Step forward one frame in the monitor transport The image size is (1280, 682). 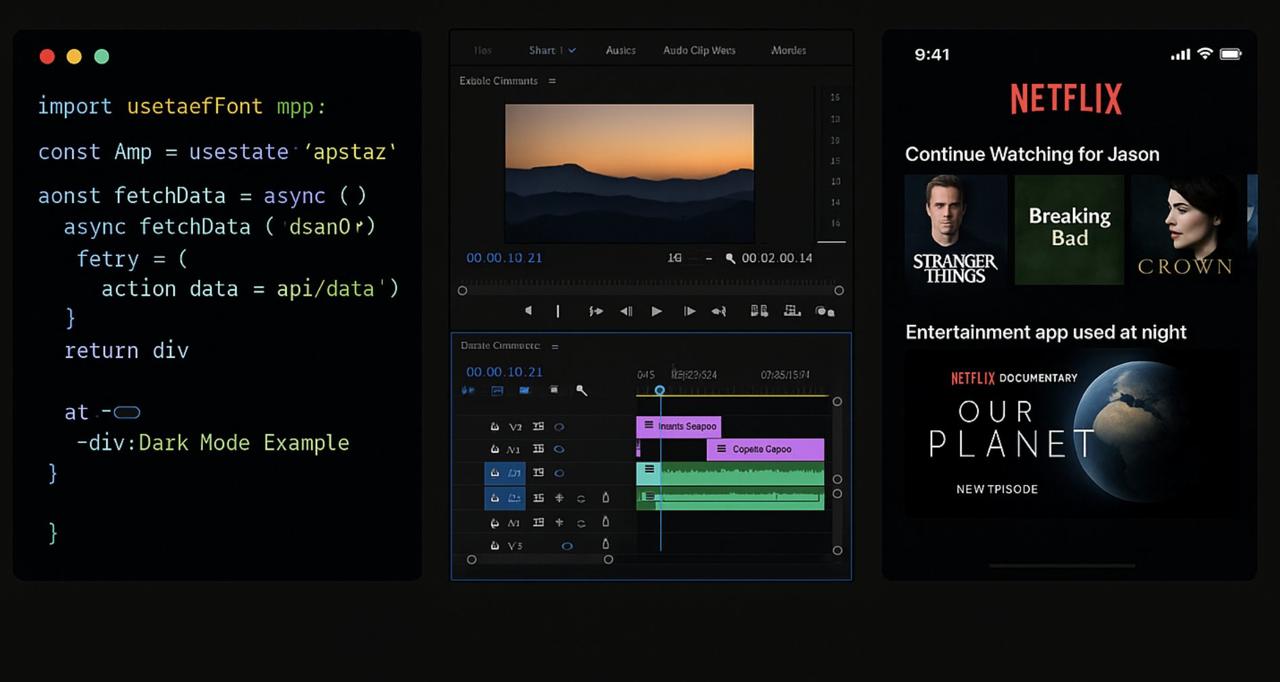pyautogui.click(x=689, y=311)
